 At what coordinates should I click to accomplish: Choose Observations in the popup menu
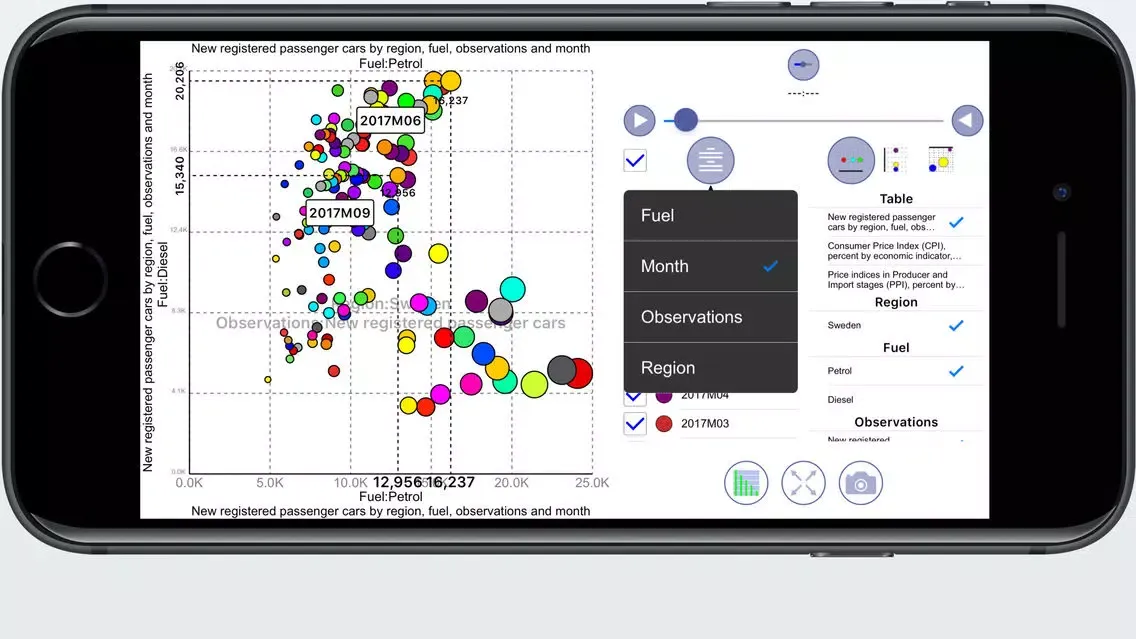pyautogui.click(x=710, y=317)
